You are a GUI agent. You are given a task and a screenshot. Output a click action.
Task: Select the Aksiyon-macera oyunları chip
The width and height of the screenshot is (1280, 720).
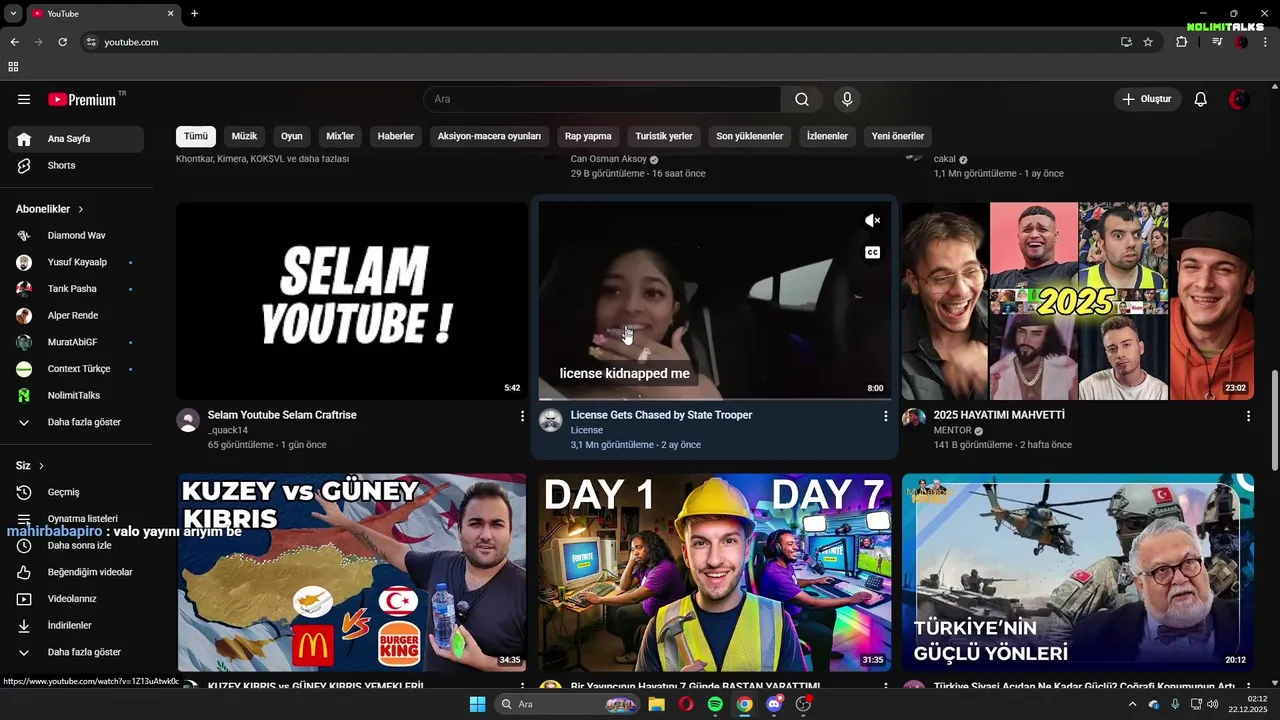coord(489,136)
